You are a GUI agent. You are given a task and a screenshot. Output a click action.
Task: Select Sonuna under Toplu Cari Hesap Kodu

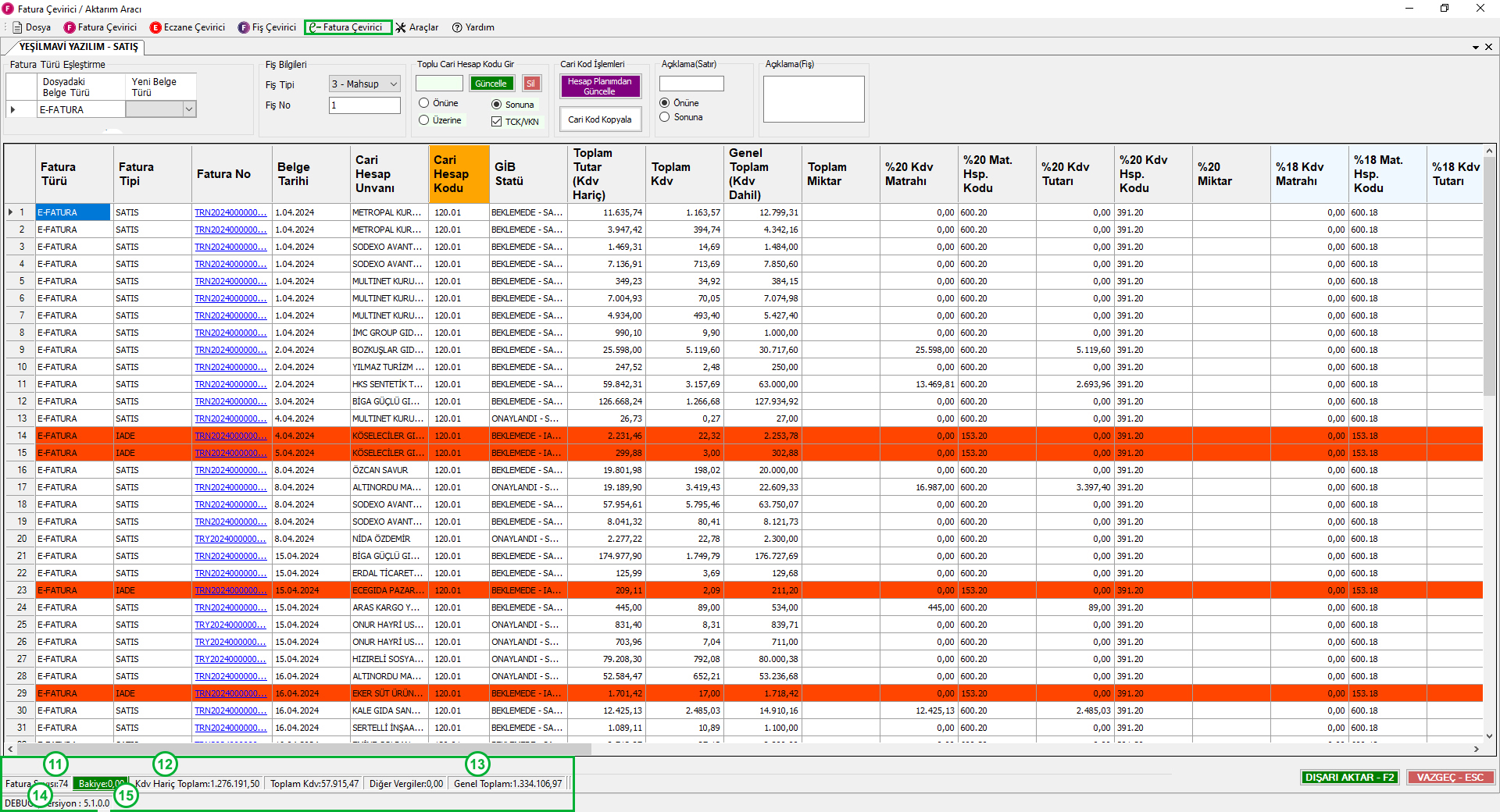512,105
